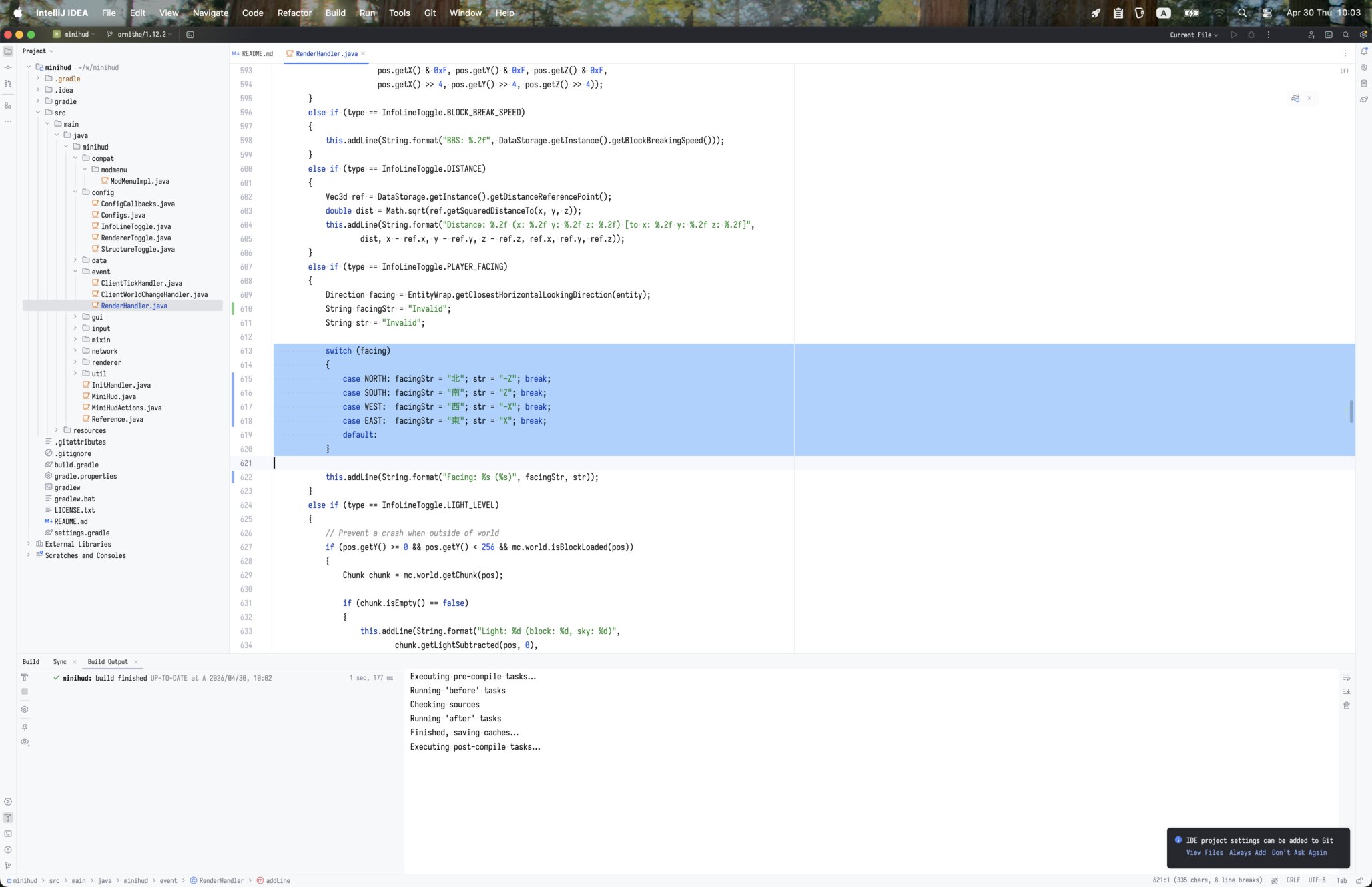This screenshot has height=887, width=1372.
Task: Open IDE settings gear in title bar
Action: point(1363,35)
